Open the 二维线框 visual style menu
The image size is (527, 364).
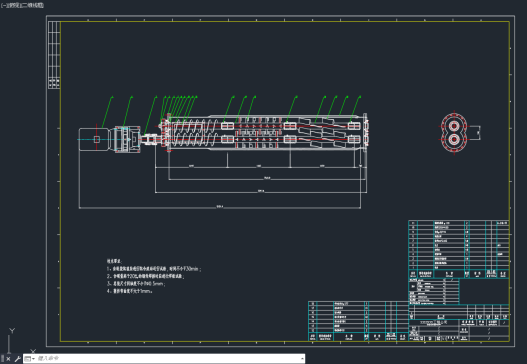coord(34,6)
